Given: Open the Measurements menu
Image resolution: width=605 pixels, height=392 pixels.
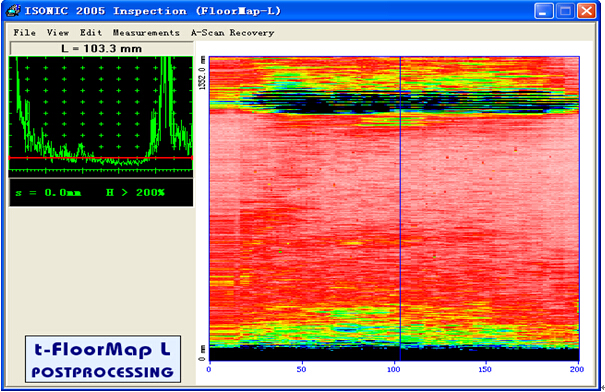Looking at the screenshot, I should click(x=146, y=33).
